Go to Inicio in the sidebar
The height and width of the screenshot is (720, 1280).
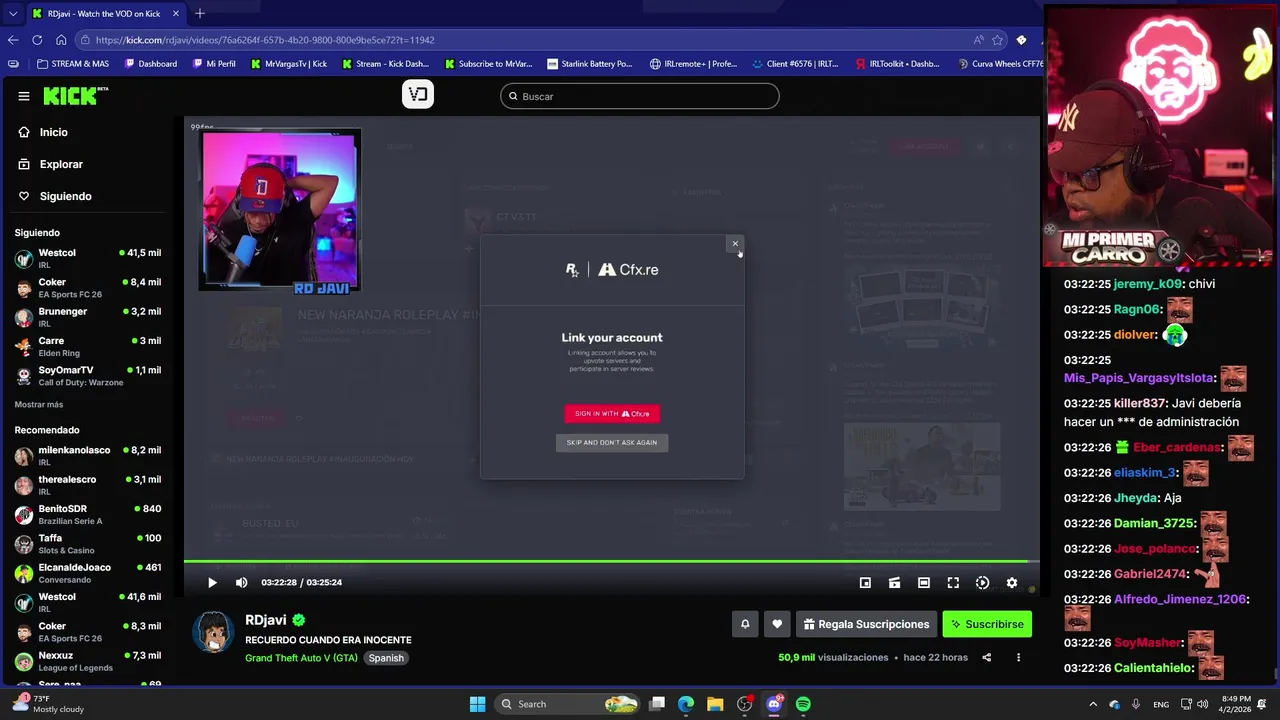(53, 132)
